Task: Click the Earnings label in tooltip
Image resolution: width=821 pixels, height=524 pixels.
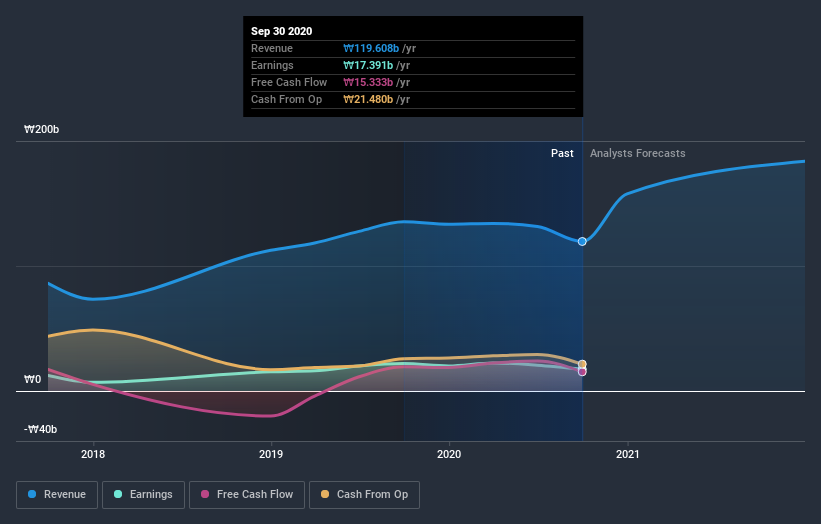Action: coord(272,65)
